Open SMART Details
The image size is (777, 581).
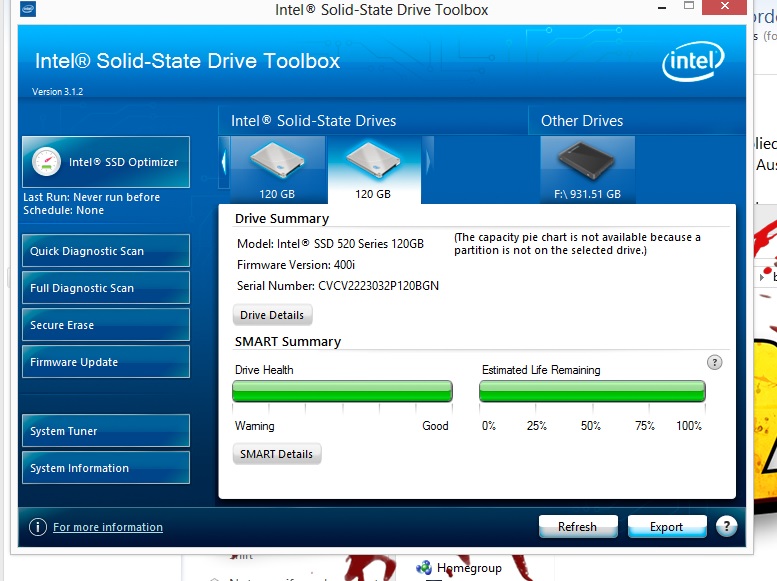pos(277,454)
